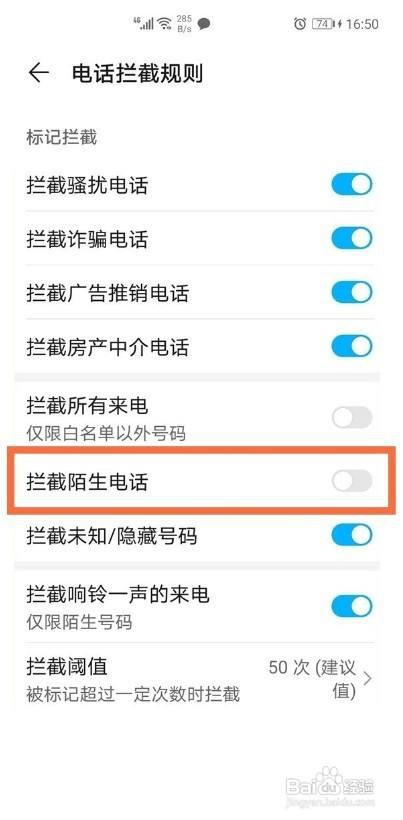
Task: Turn off 拦截诈骗电话 switch
Action: pyautogui.click(x=352, y=238)
